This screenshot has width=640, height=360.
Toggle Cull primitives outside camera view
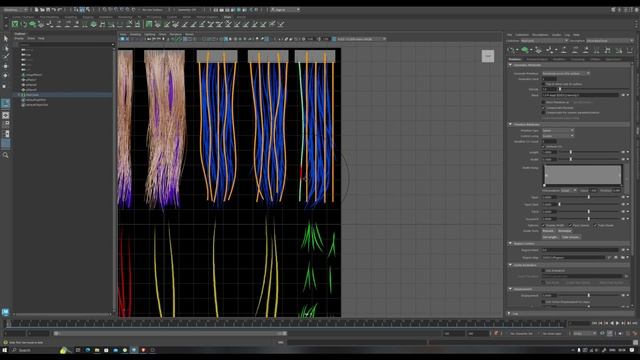[x=544, y=113]
